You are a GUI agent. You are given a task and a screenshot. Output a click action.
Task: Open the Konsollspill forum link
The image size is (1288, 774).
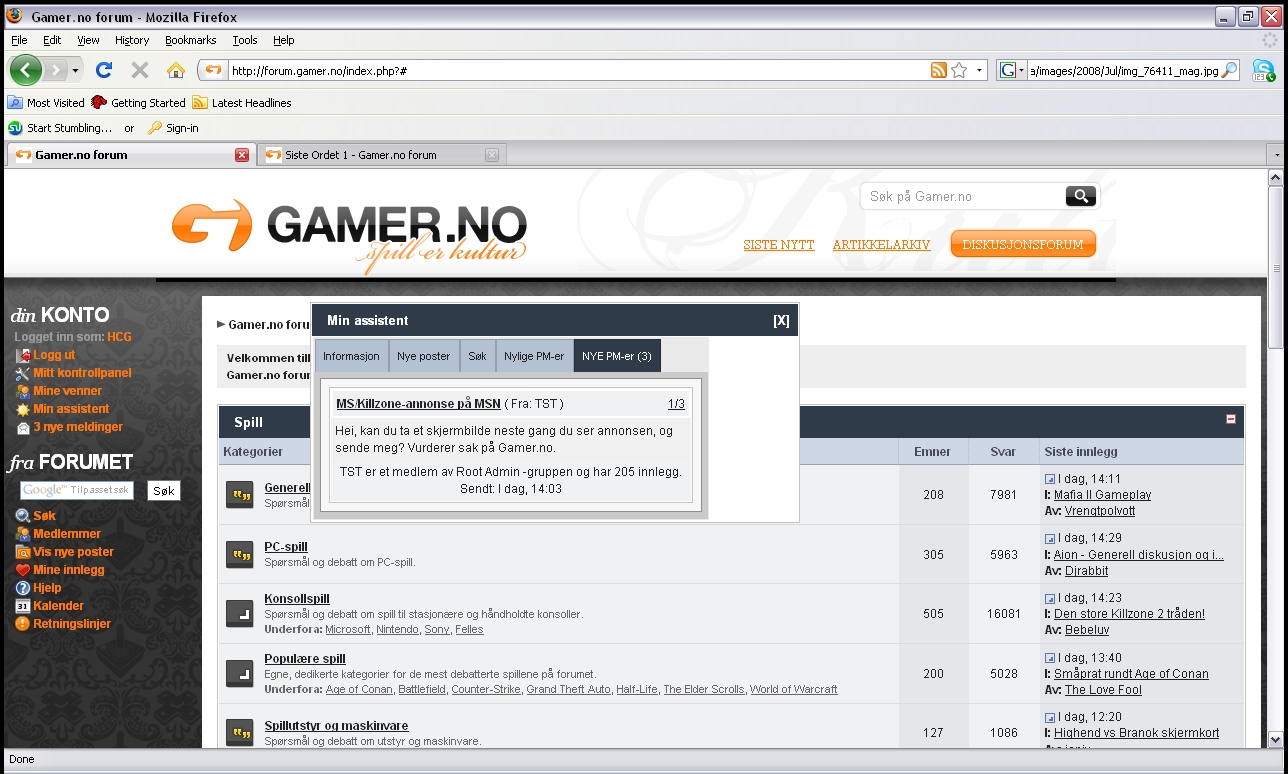[297, 599]
